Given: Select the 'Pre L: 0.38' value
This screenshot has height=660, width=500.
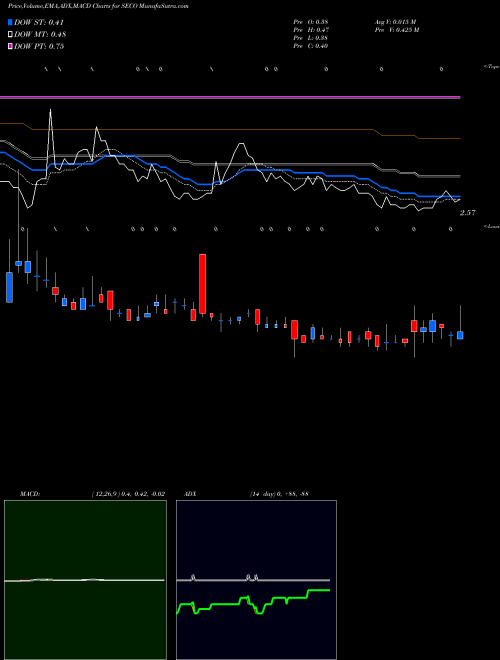Looking at the screenshot, I should click(x=311, y=38).
